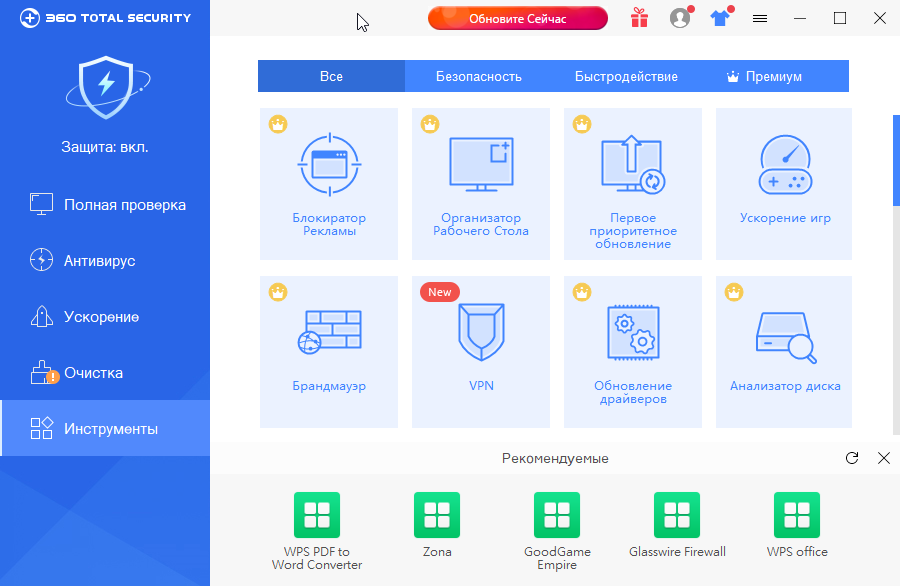This screenshot has width=900, height=586.
Task: Click premium crown badge on Брандмауэр
Action: [278, 292]
